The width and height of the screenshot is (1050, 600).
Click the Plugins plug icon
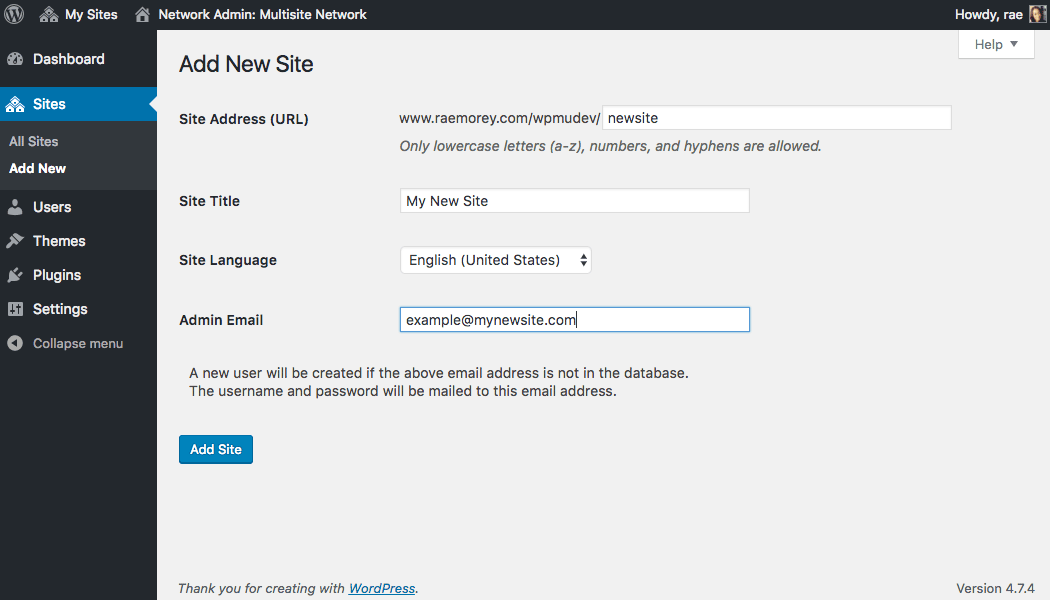pyautogui.click(x=15, y=275)
